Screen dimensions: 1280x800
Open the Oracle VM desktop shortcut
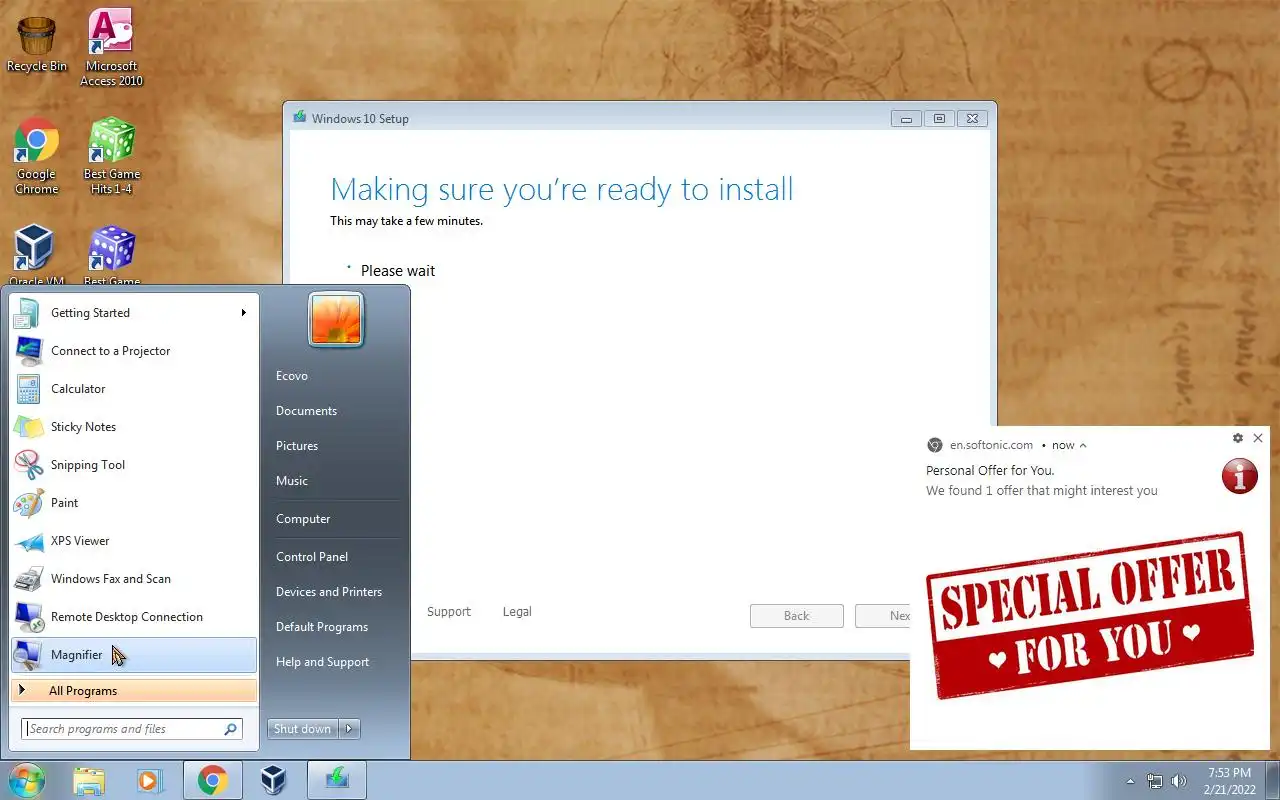(x=37, y=255)
